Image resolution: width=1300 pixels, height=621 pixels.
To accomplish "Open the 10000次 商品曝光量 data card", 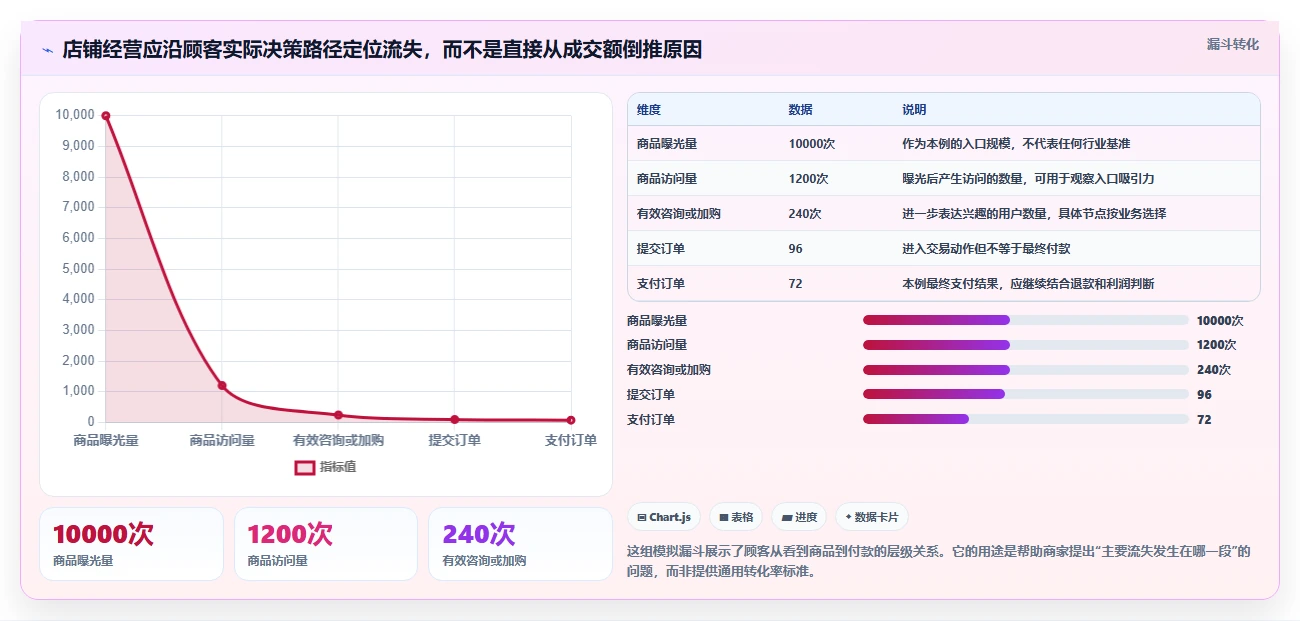I will point(131,544).
